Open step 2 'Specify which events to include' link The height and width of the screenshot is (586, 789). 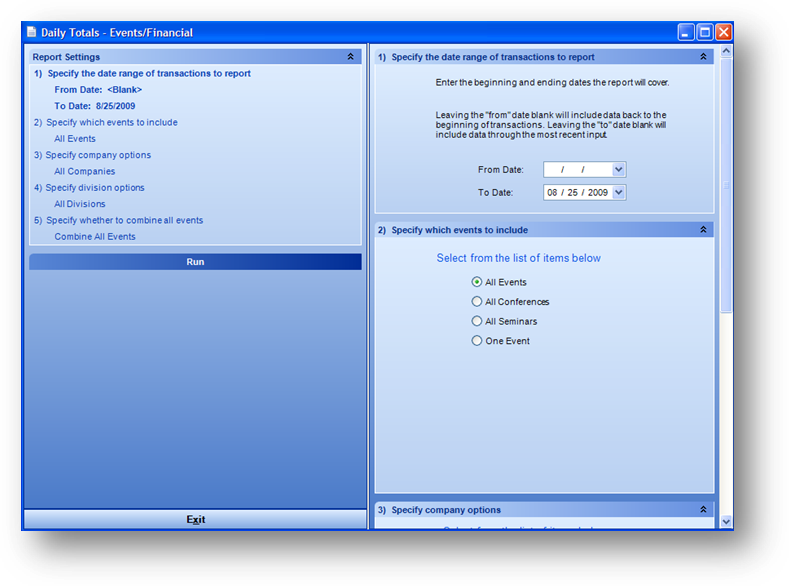tap(111, 122)
